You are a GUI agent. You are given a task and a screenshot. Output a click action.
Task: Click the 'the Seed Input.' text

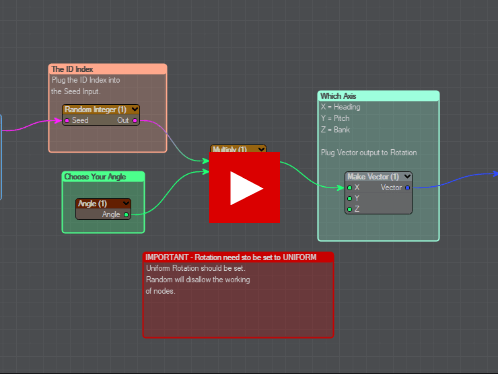[75, 91]
